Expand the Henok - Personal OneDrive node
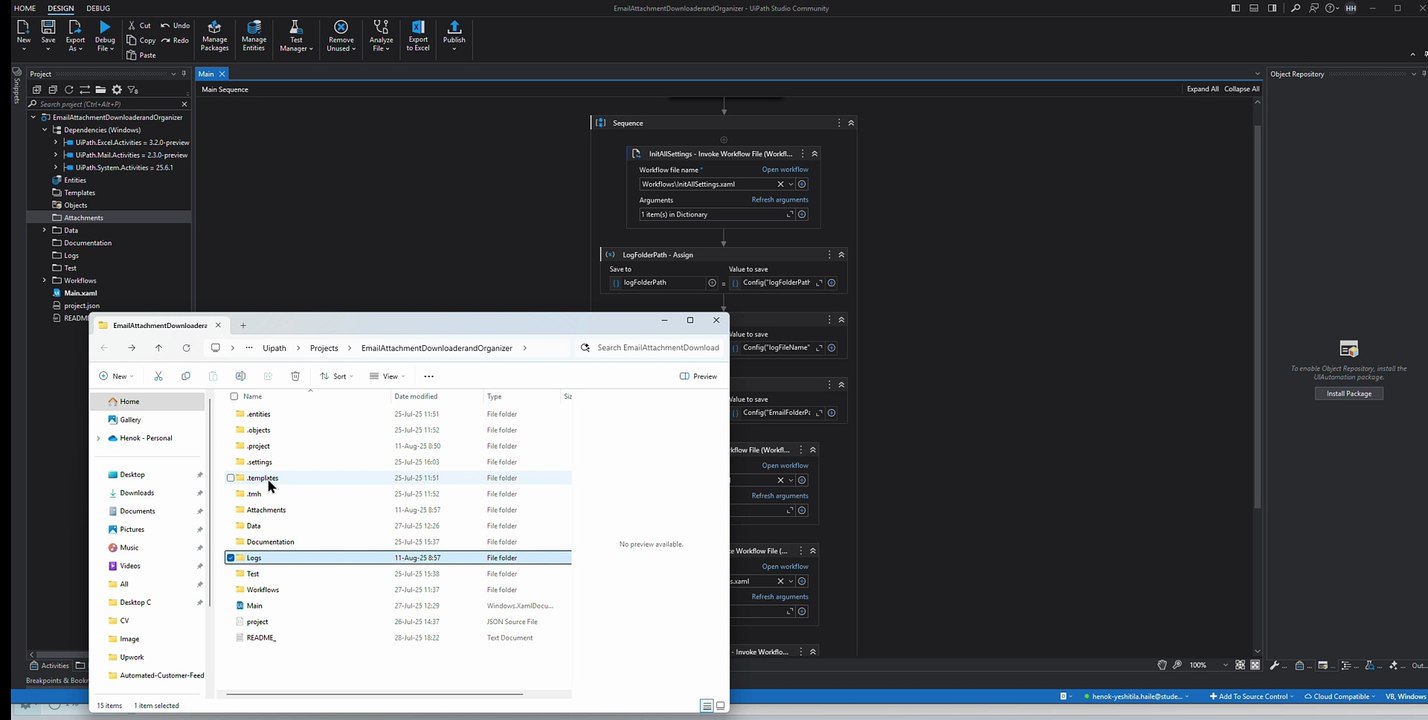This screenshot has height=720, width=1428. [x=98, y=438]
